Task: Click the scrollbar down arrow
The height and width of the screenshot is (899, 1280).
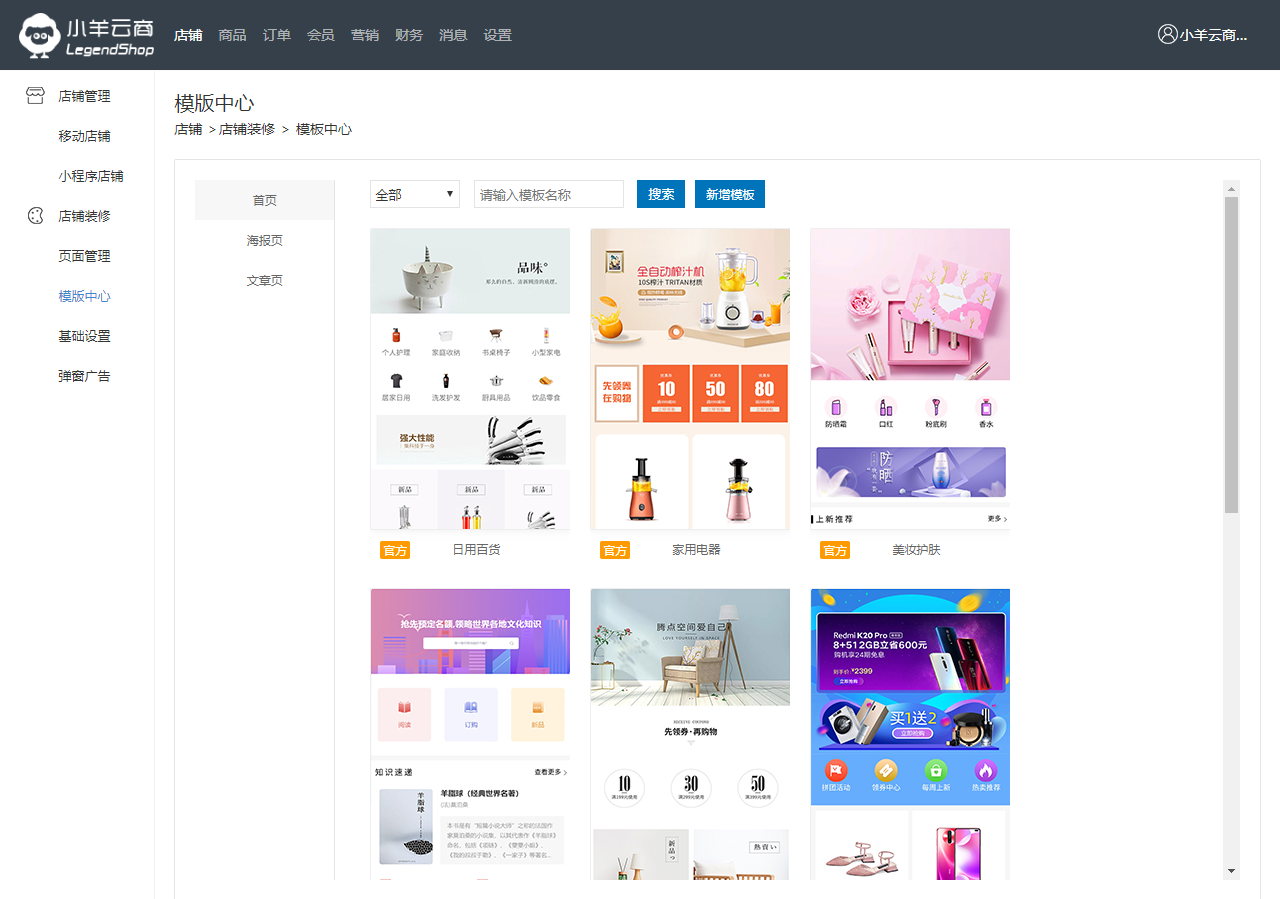Action: click(x=1231, y=871)
